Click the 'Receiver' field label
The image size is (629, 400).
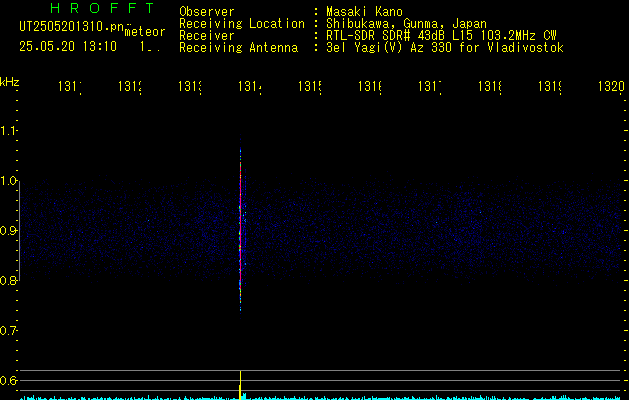coord(207,36)
